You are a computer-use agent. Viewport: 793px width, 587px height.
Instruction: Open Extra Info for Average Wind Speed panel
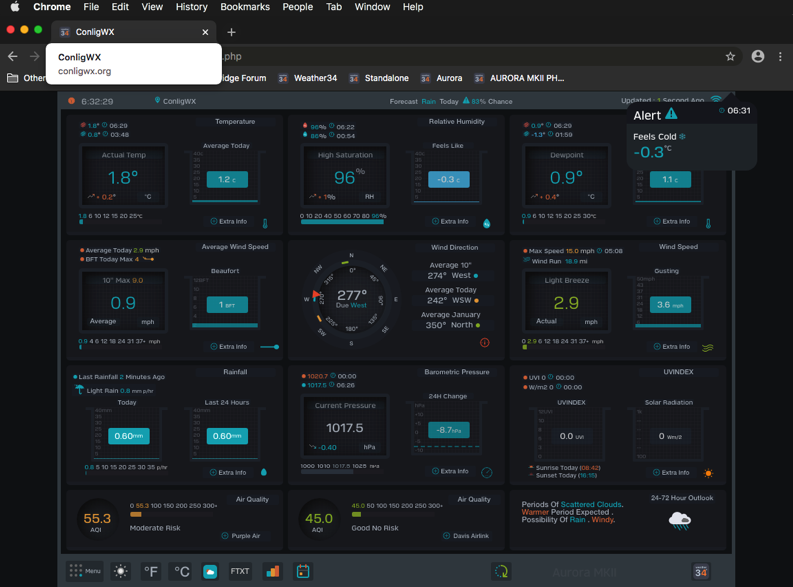coord(229,347)
